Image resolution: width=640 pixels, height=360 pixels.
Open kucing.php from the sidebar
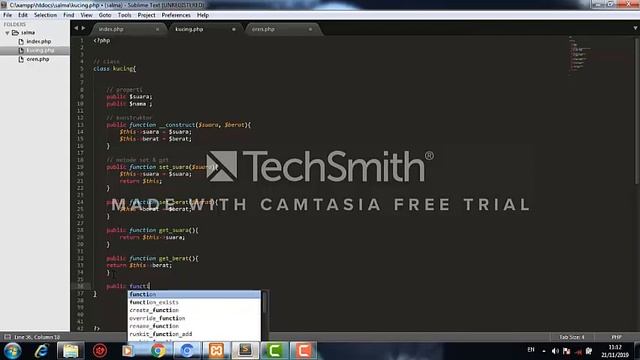tap(40, 51)
